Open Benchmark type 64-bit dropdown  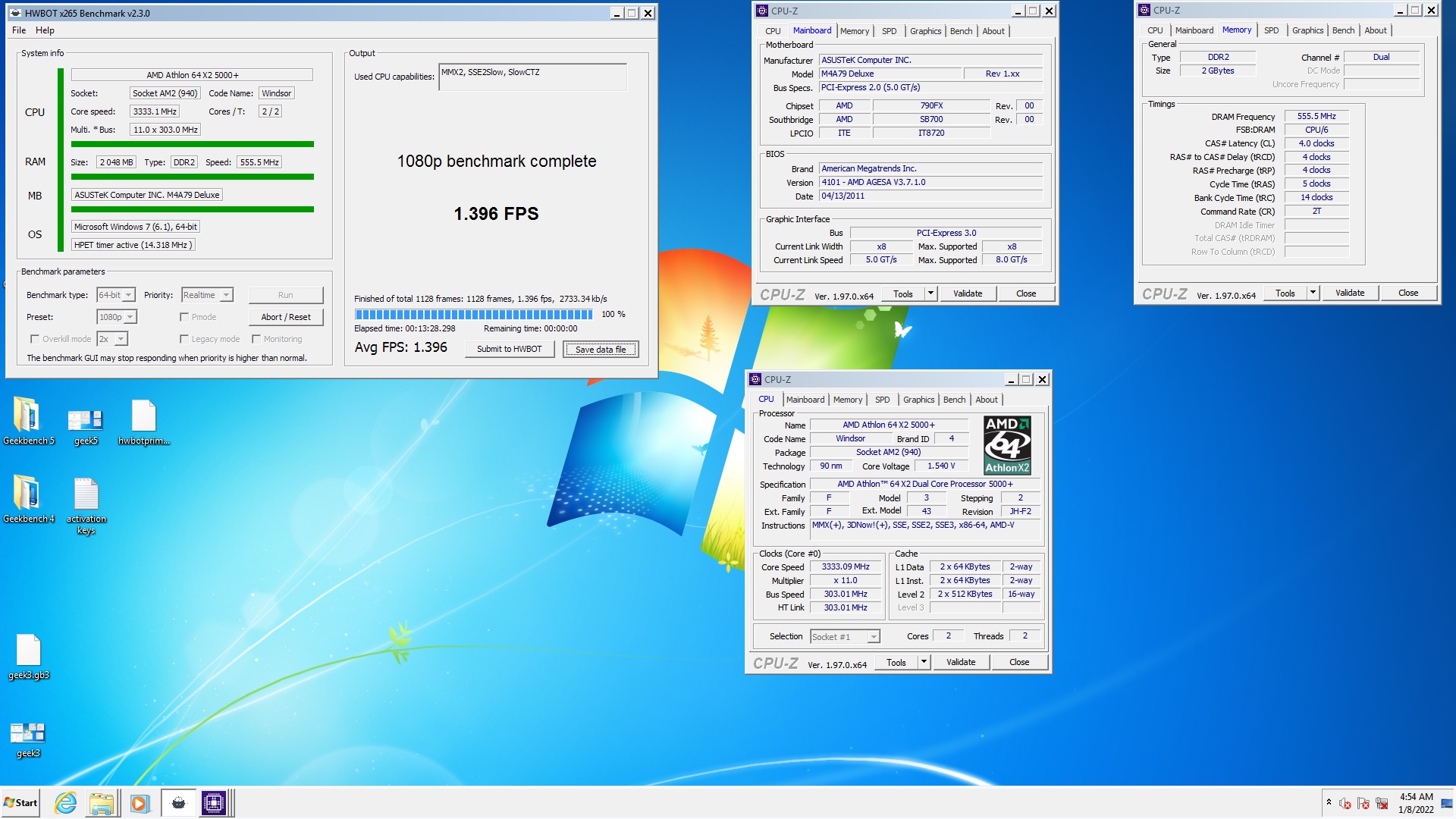tap(116, 295)
